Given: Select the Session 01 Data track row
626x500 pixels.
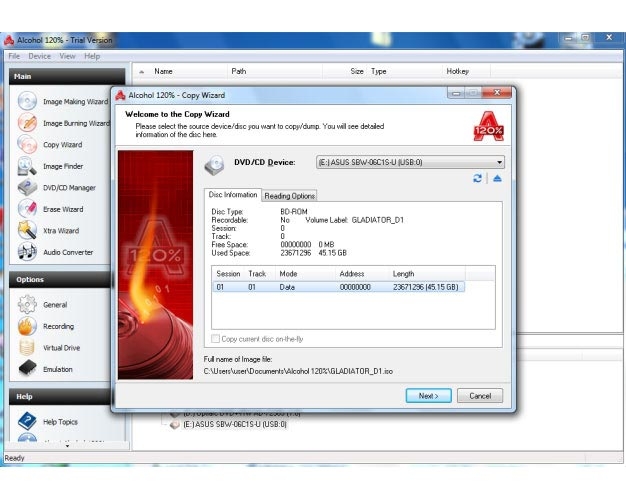Looking at the screenshot, I should (x=338, y=287).
